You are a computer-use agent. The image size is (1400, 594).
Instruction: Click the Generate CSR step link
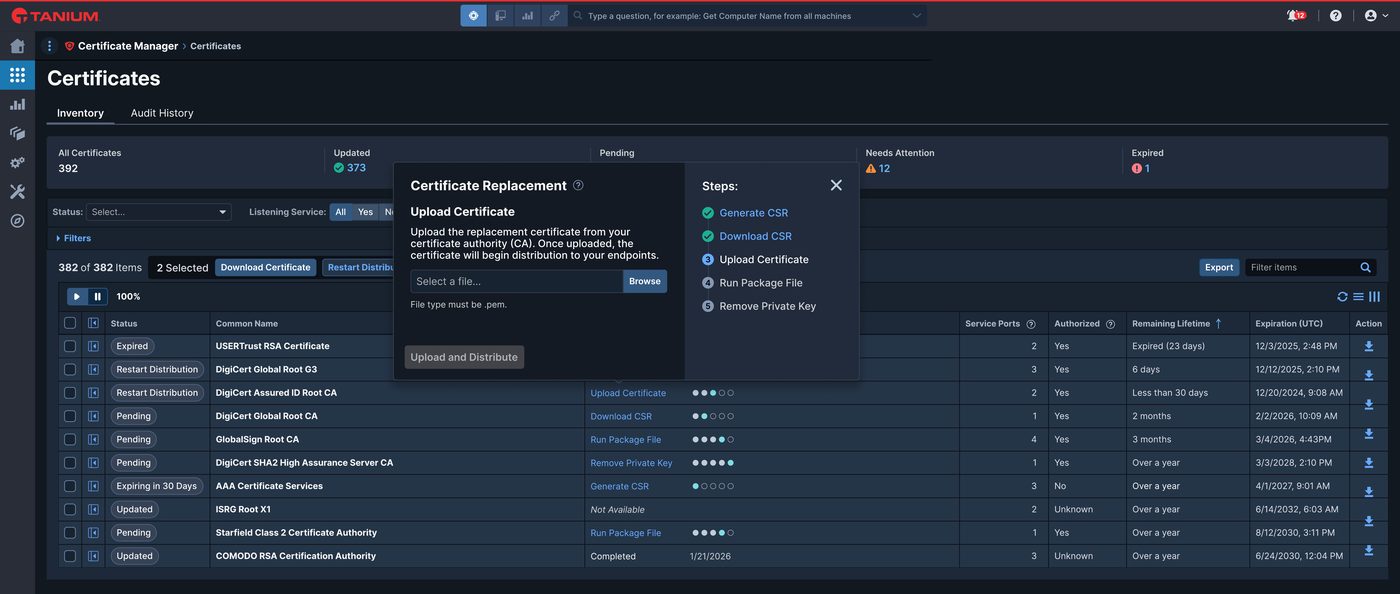[x=754, y=213]
